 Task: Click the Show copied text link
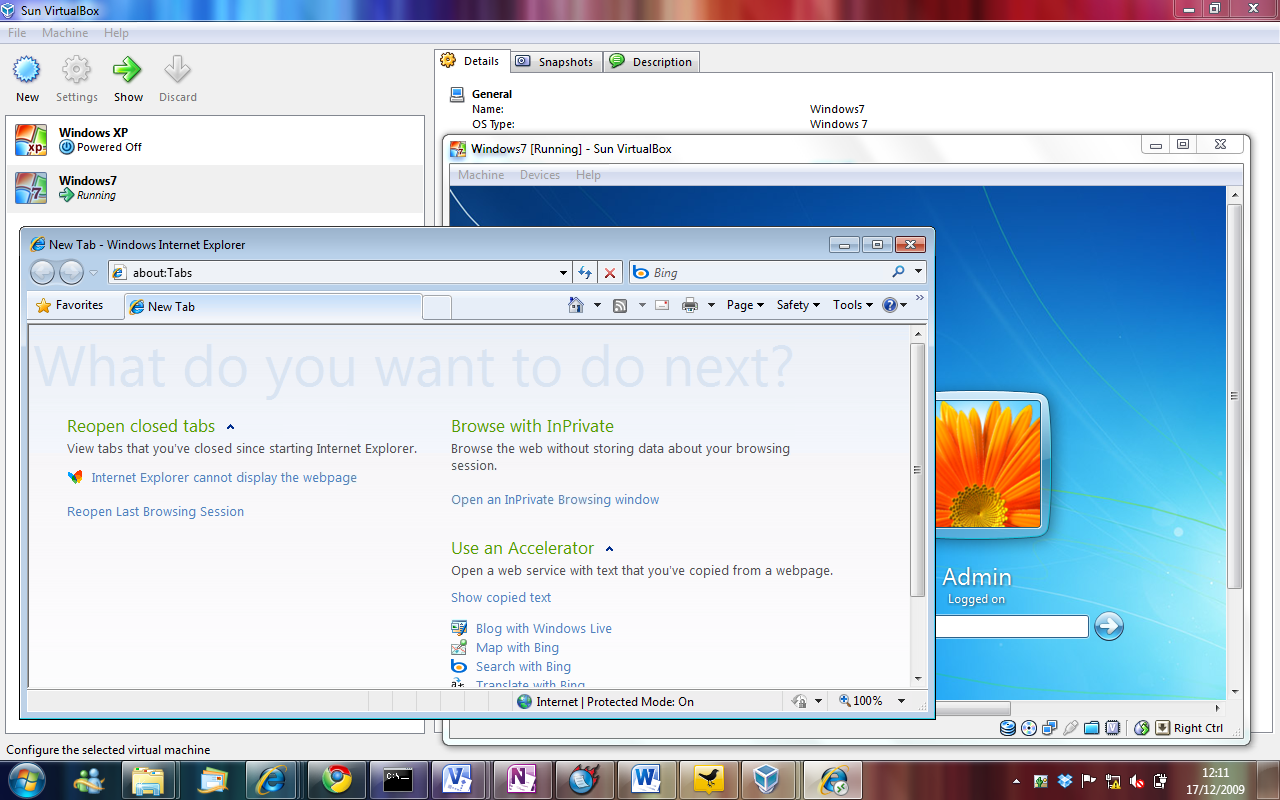click(501, 598)
